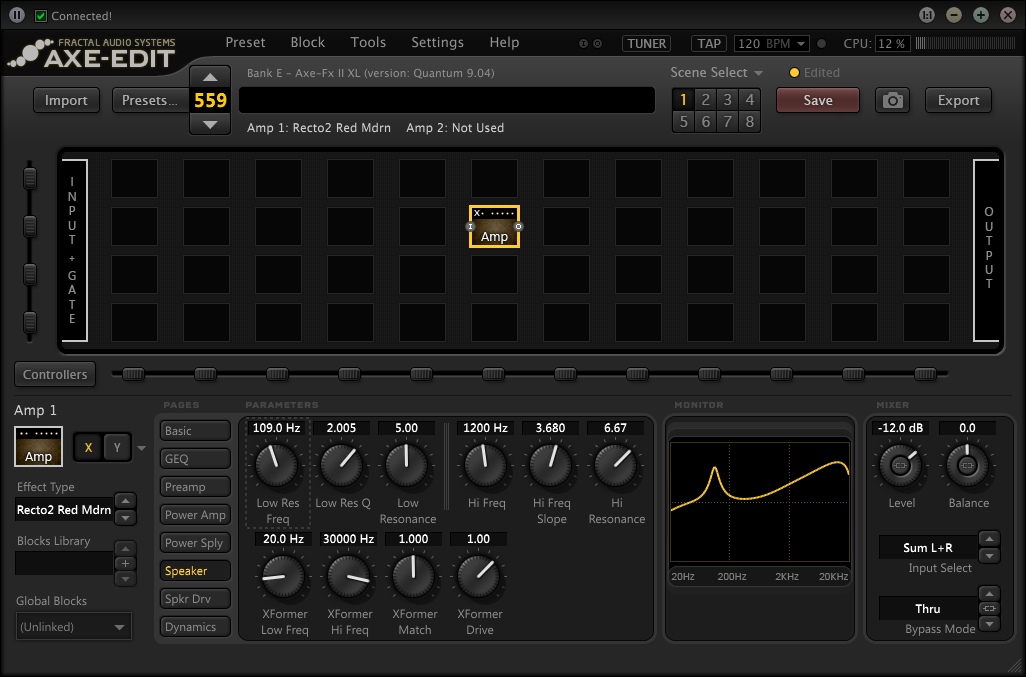1026x677 pixels.
Task: Click the XFormer Match knob
Action: pos(414,576)
